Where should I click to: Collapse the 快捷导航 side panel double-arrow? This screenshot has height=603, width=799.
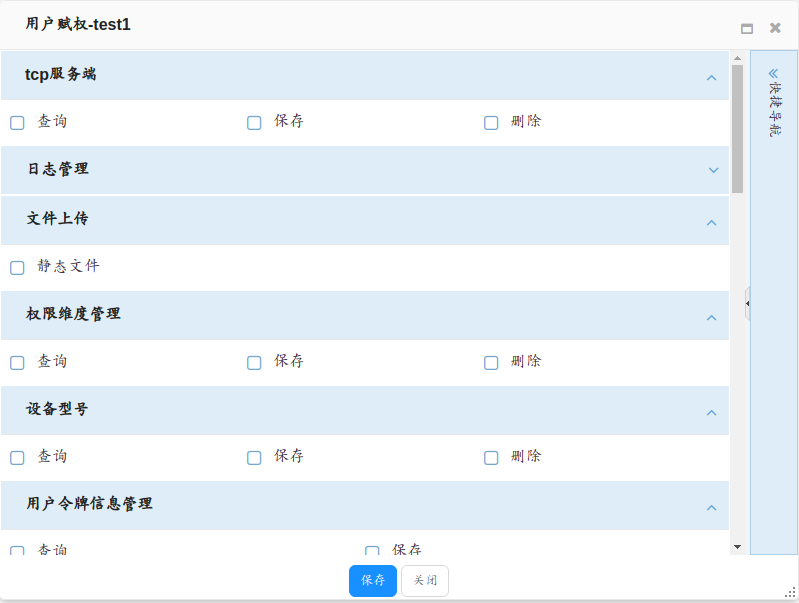coord(773,73)
